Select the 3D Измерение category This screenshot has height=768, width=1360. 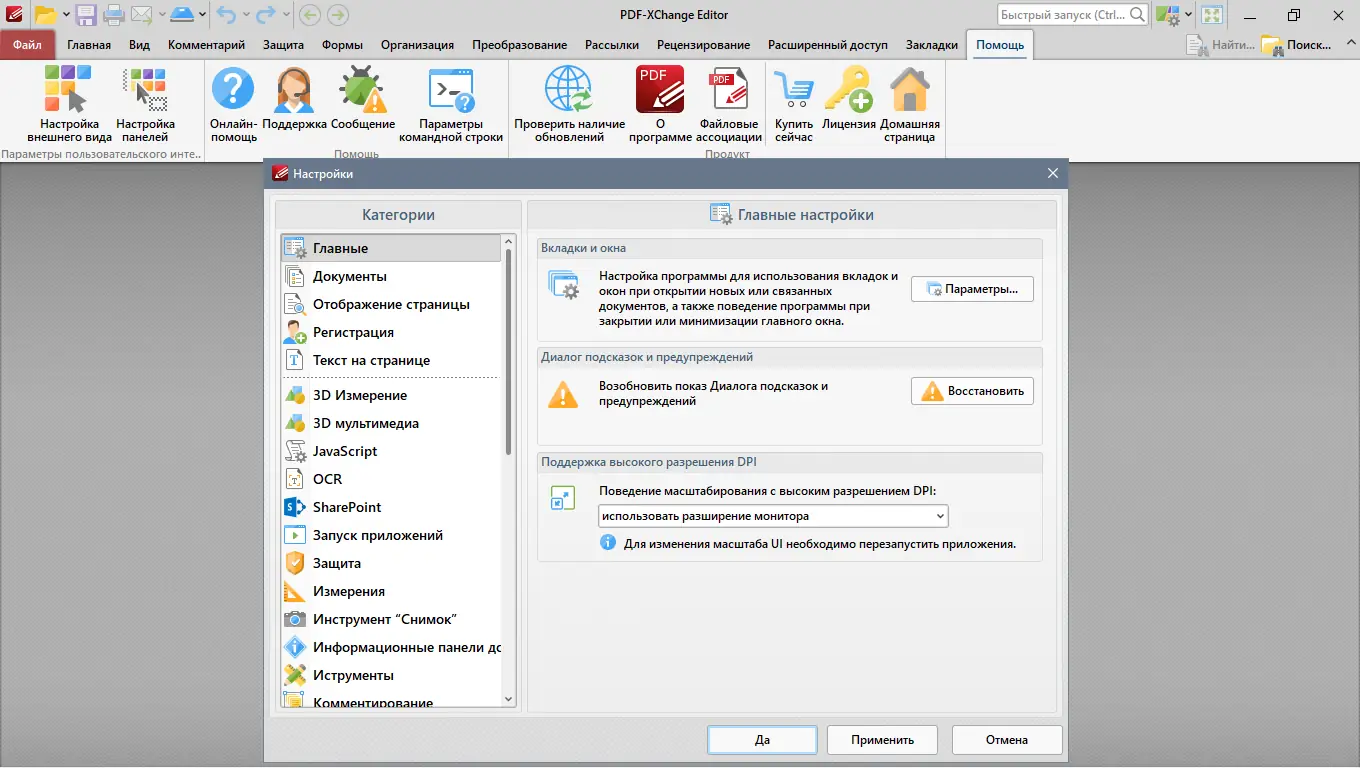[391, 395]
